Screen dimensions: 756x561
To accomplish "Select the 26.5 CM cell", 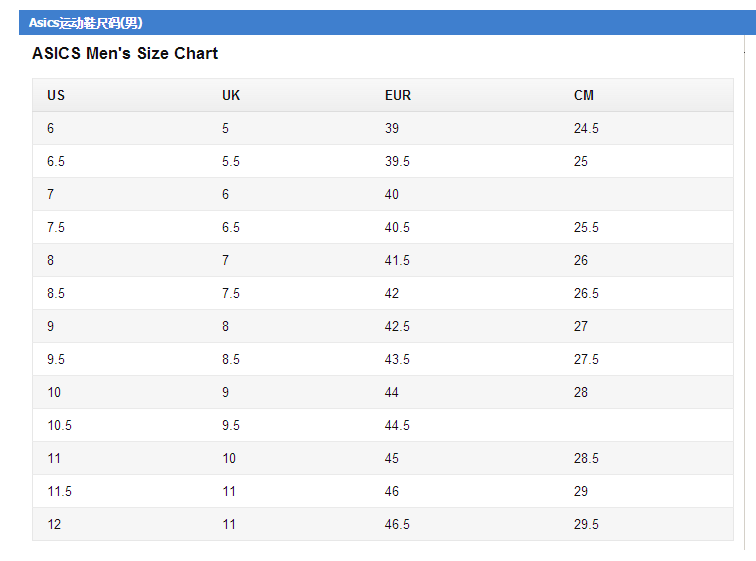I will [x=586, y=294].
